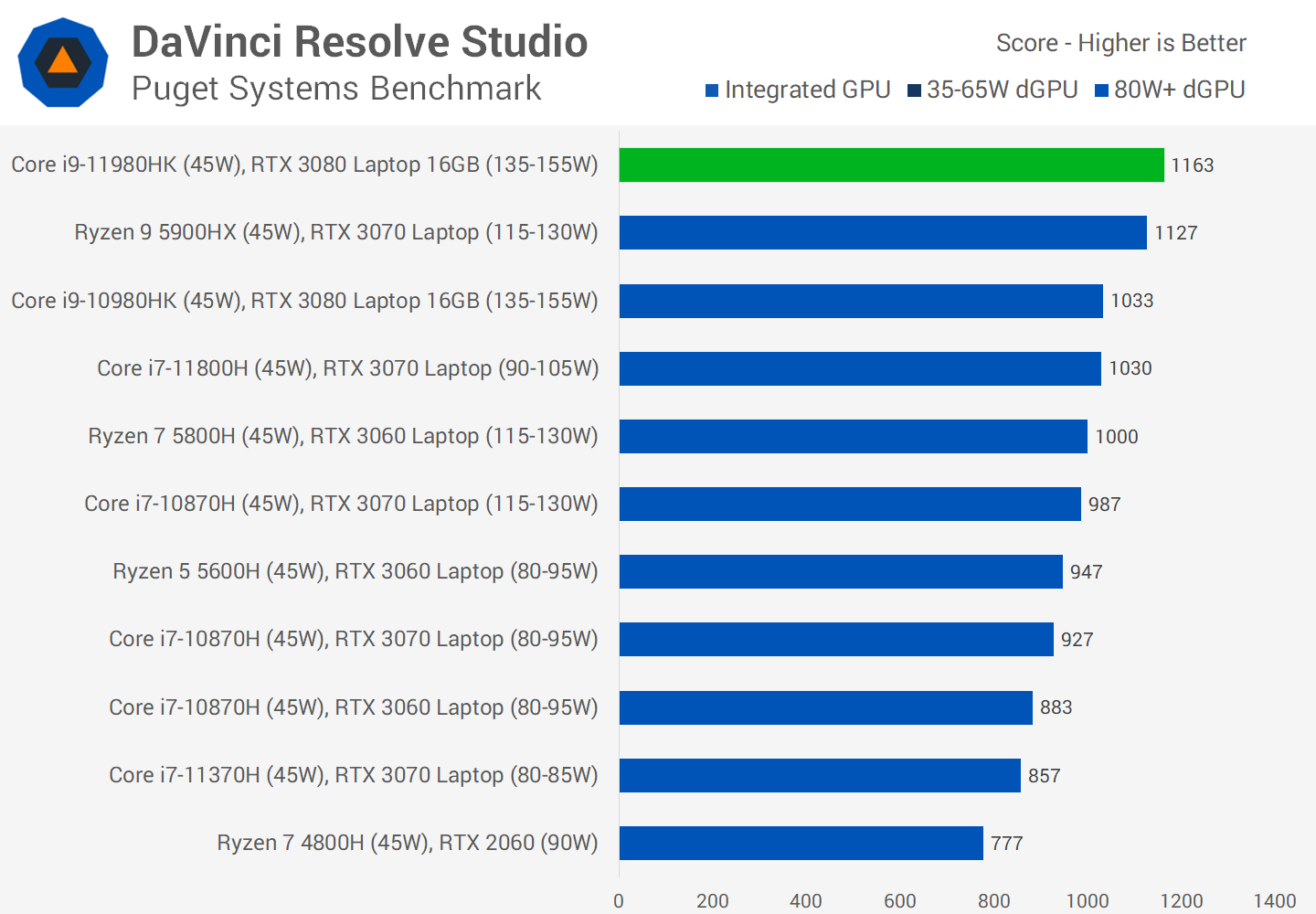
Task: Click the Core i9-10980HK RTX 3080 row label
Action: (x=304, y=301)
